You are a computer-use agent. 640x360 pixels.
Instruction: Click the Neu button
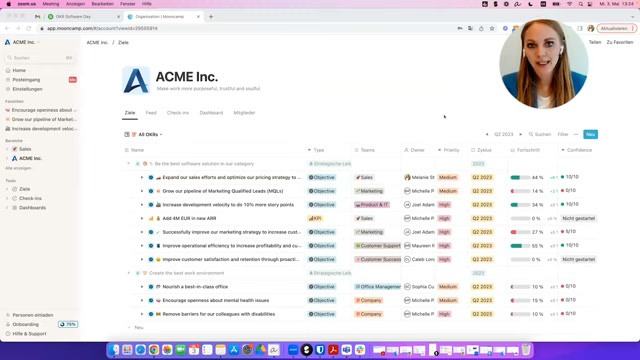(x=590, y=134)
